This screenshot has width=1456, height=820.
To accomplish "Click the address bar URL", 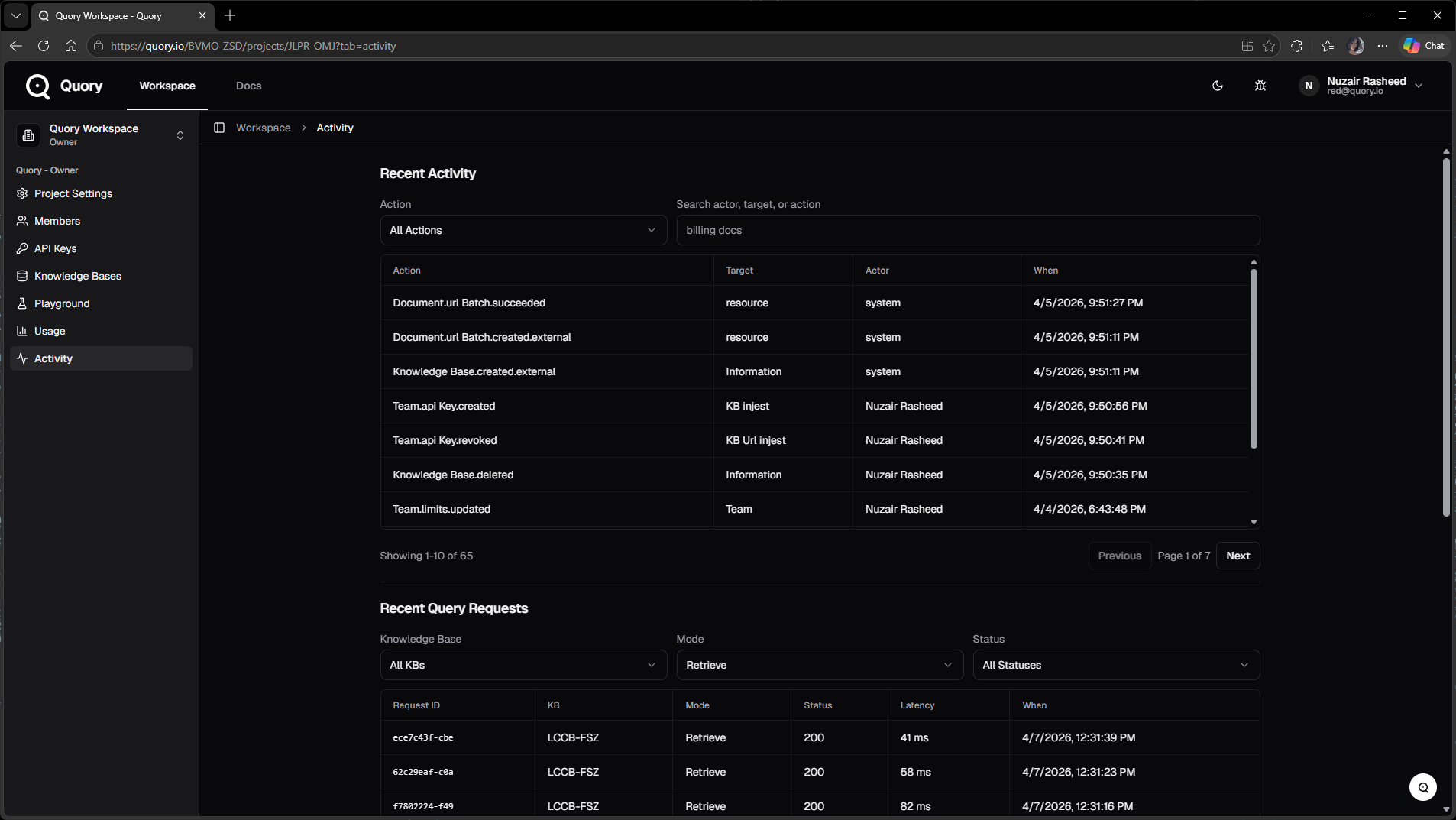I will click(253, 46).
